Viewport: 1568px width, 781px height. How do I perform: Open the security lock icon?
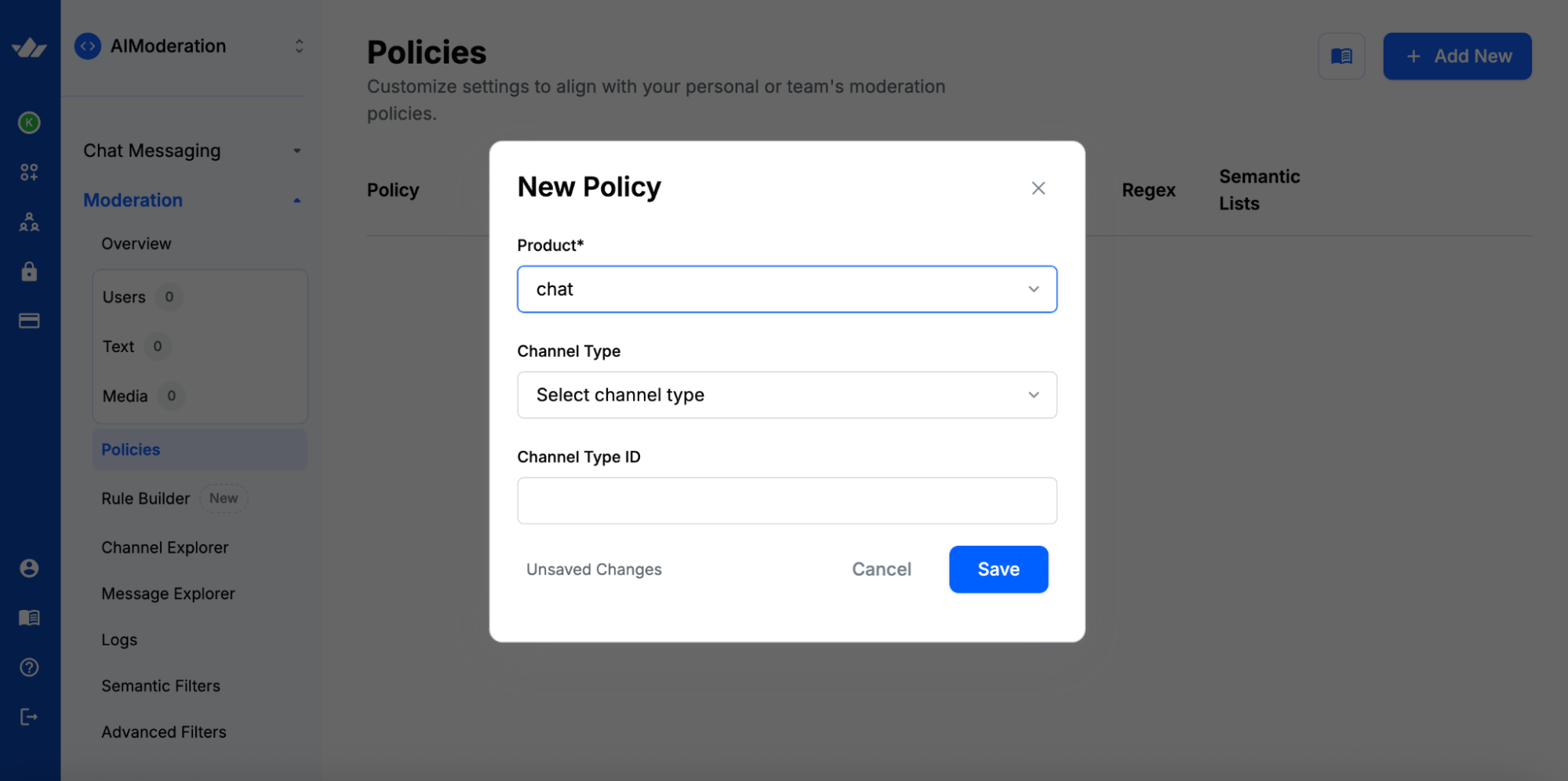tap(29, 271)
